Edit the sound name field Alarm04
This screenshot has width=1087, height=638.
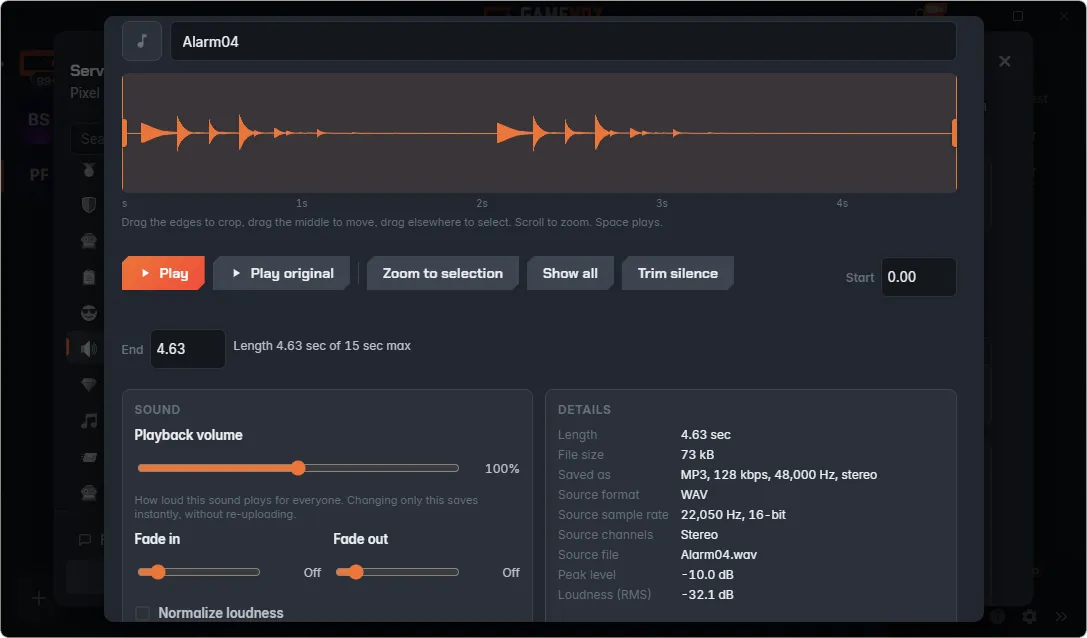[563, 42]
